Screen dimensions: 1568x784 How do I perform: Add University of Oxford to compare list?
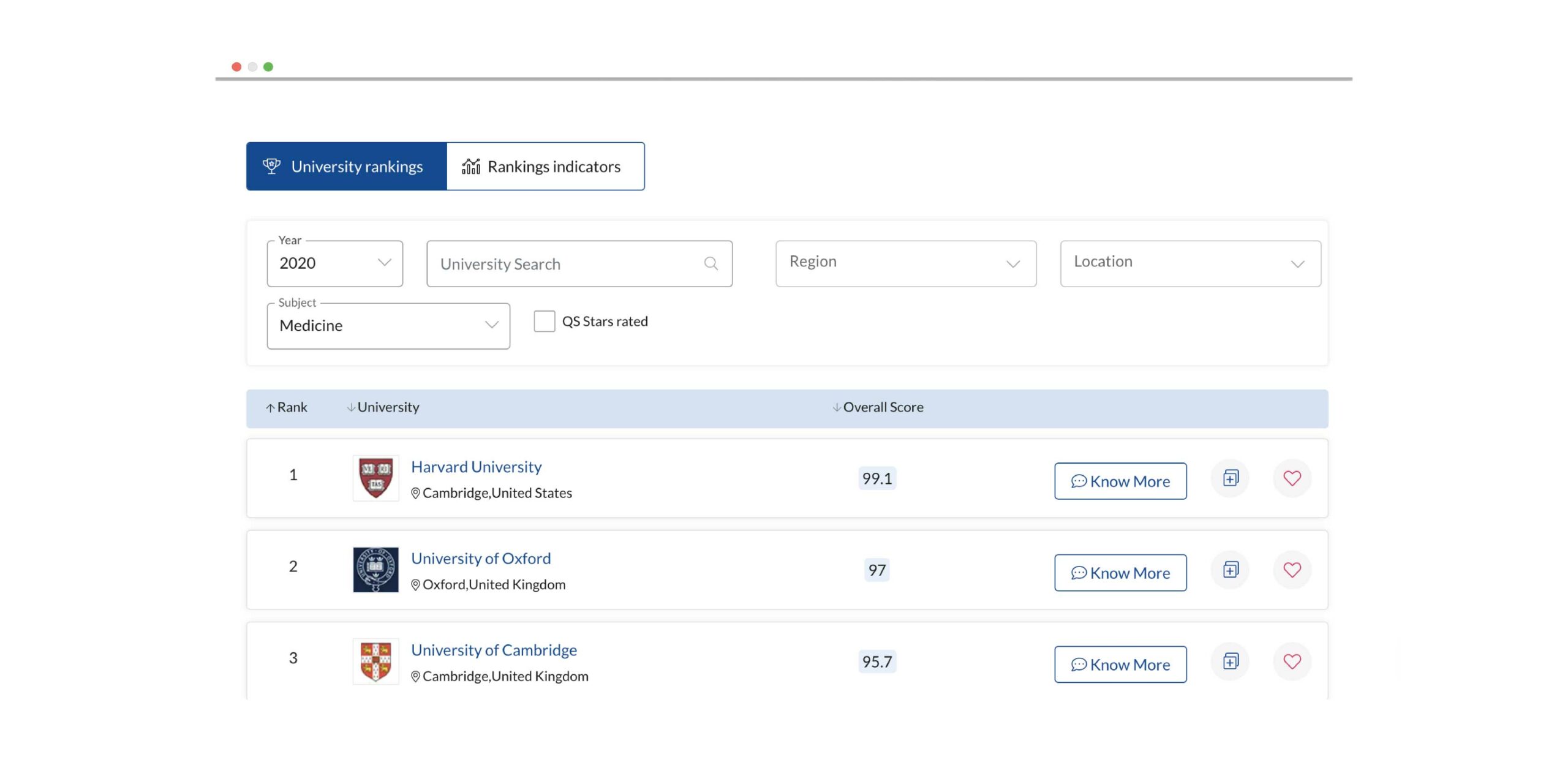click(1231, 570)
